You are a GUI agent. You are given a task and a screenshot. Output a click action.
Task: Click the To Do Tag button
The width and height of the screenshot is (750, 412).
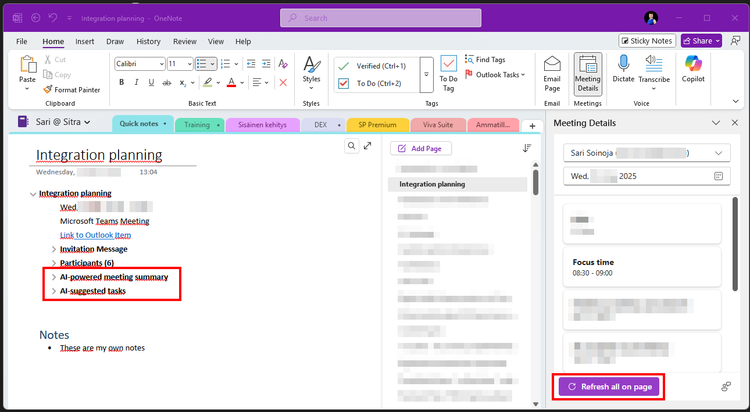pos(448,74)
